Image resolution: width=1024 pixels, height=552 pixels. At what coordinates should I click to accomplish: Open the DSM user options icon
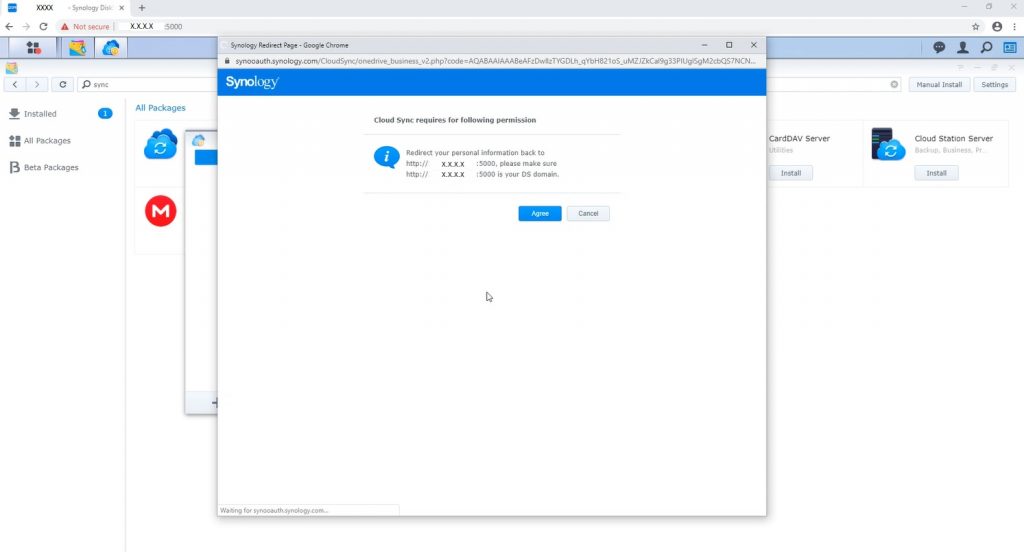point(963,48)
